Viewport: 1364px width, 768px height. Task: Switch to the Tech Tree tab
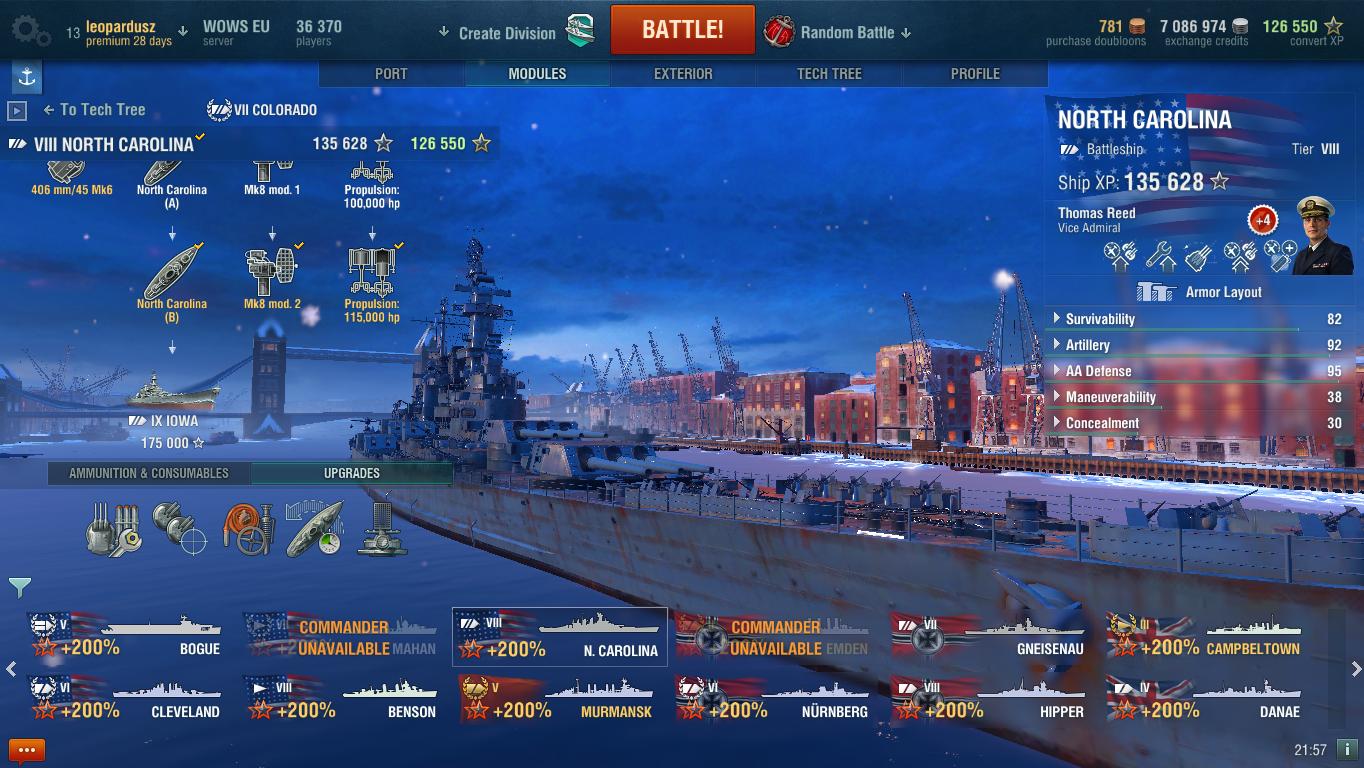pos(829,74)
